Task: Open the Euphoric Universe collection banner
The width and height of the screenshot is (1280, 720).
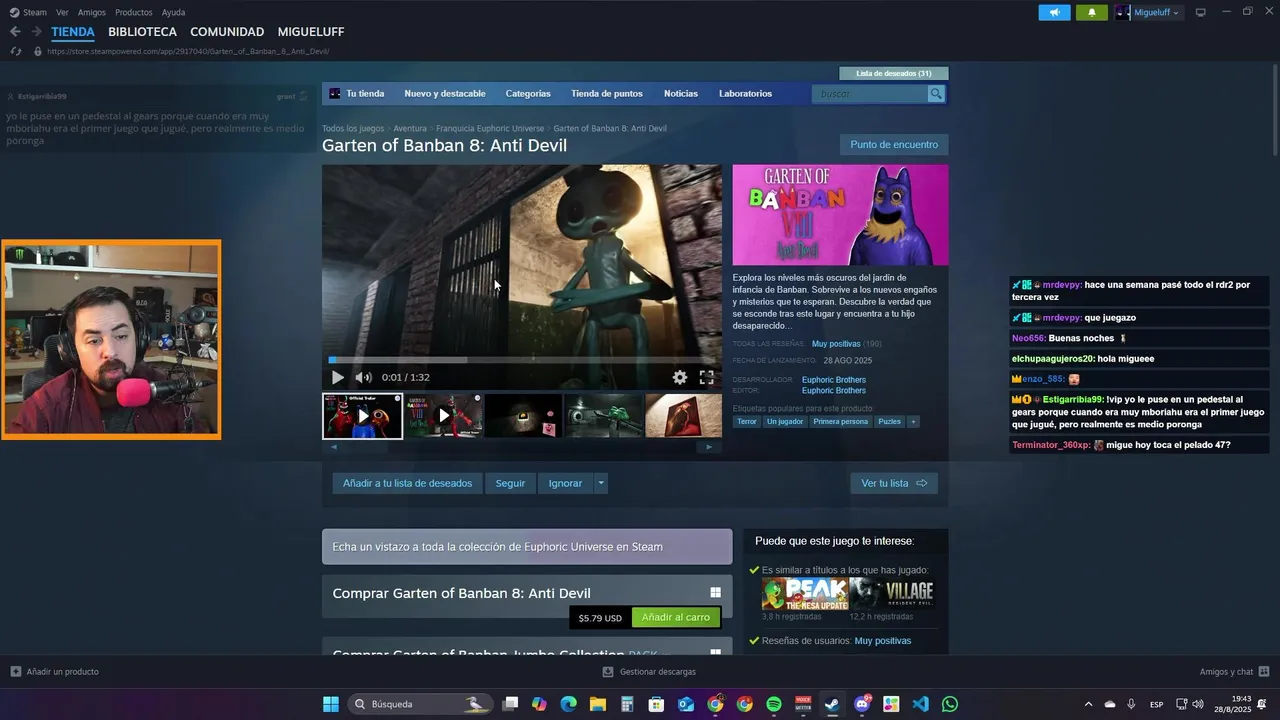Action: 527,547
